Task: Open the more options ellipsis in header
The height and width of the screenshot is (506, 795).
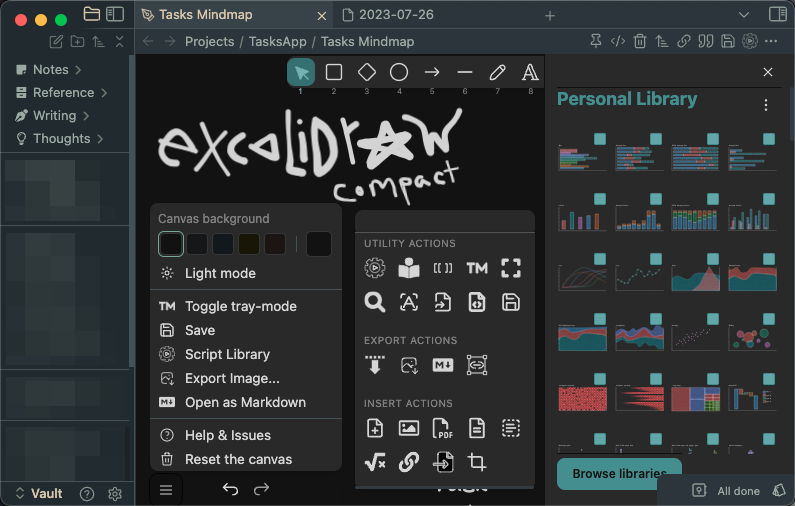Action: [771, 41]
